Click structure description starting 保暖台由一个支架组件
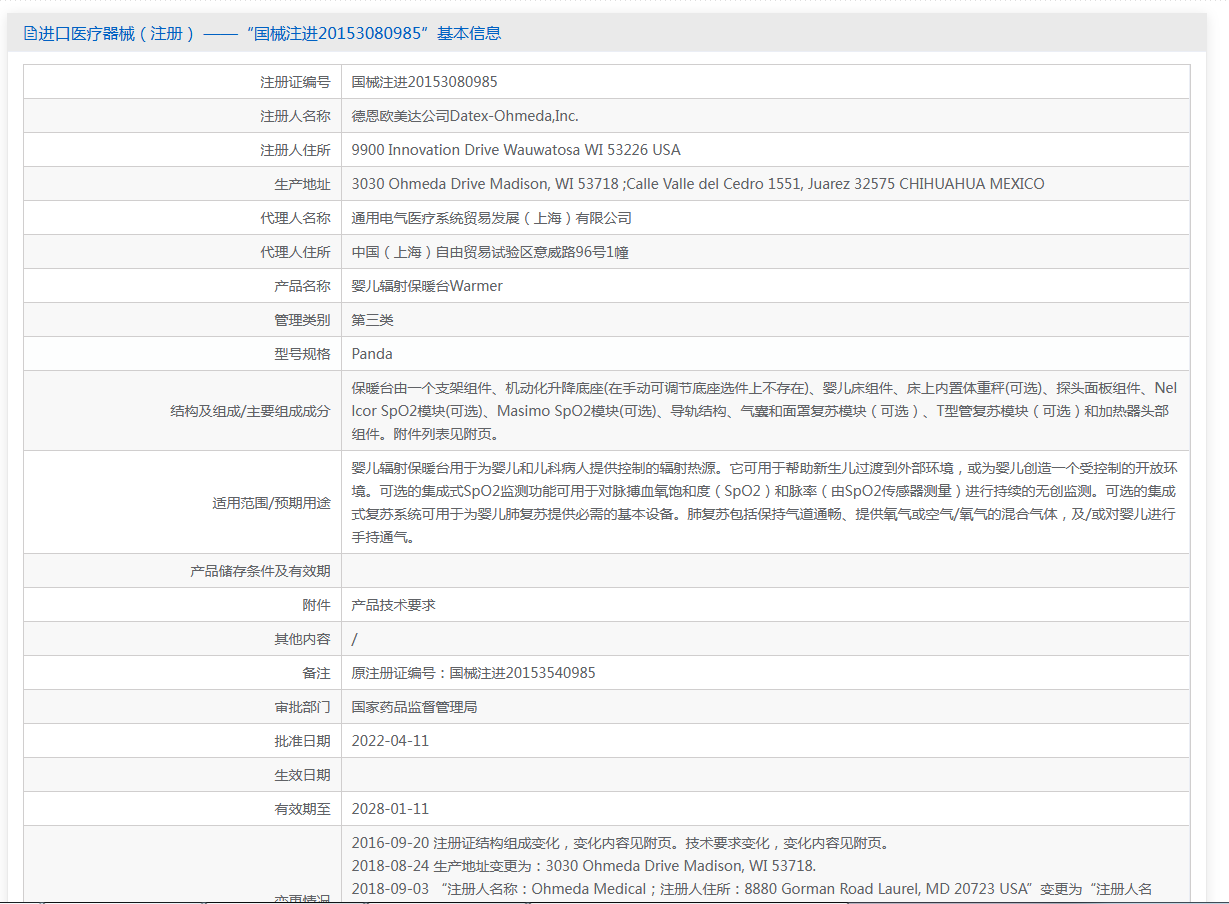 (765, 411)
